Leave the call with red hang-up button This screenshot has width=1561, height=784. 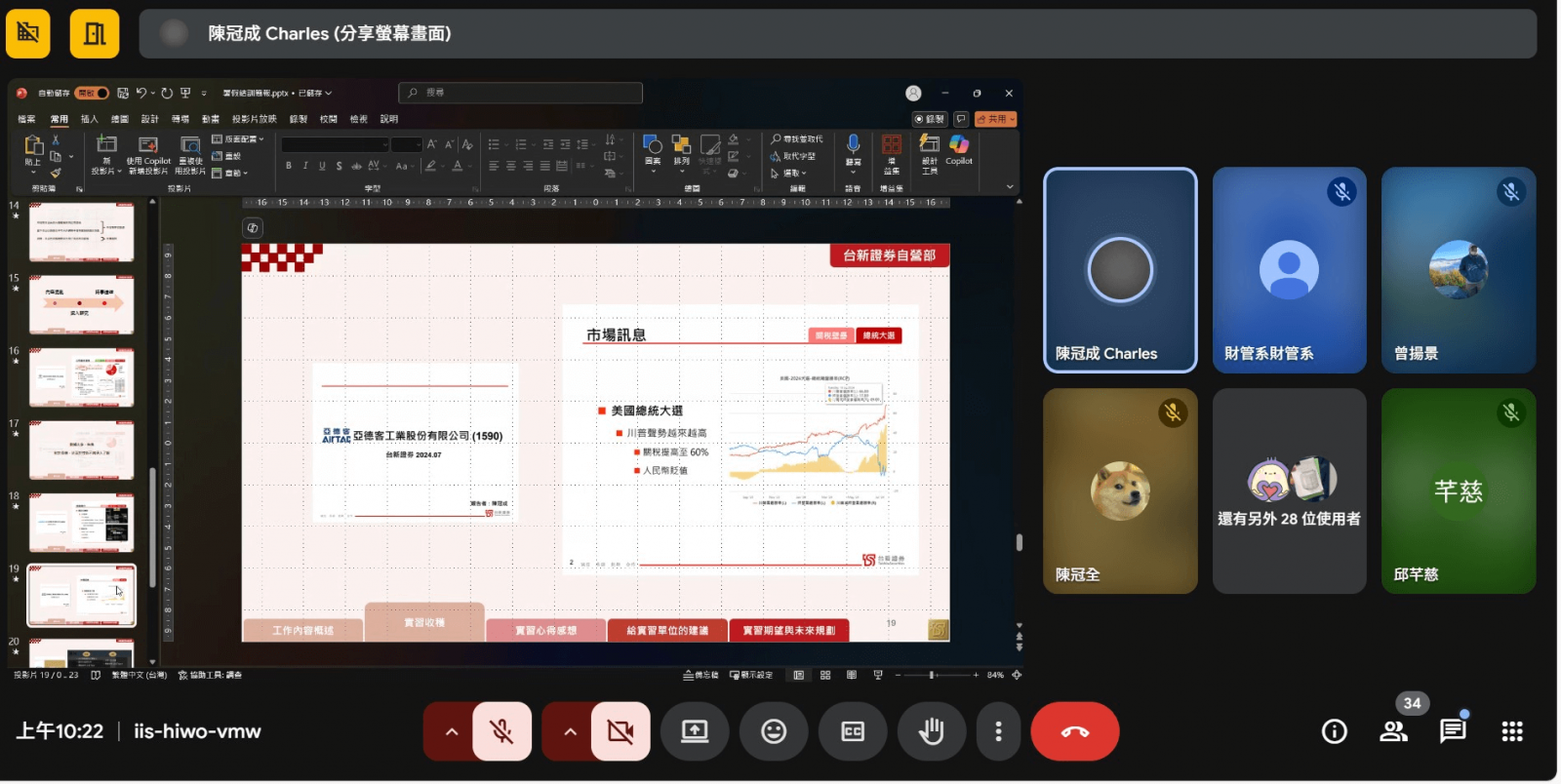(1075, 731)
